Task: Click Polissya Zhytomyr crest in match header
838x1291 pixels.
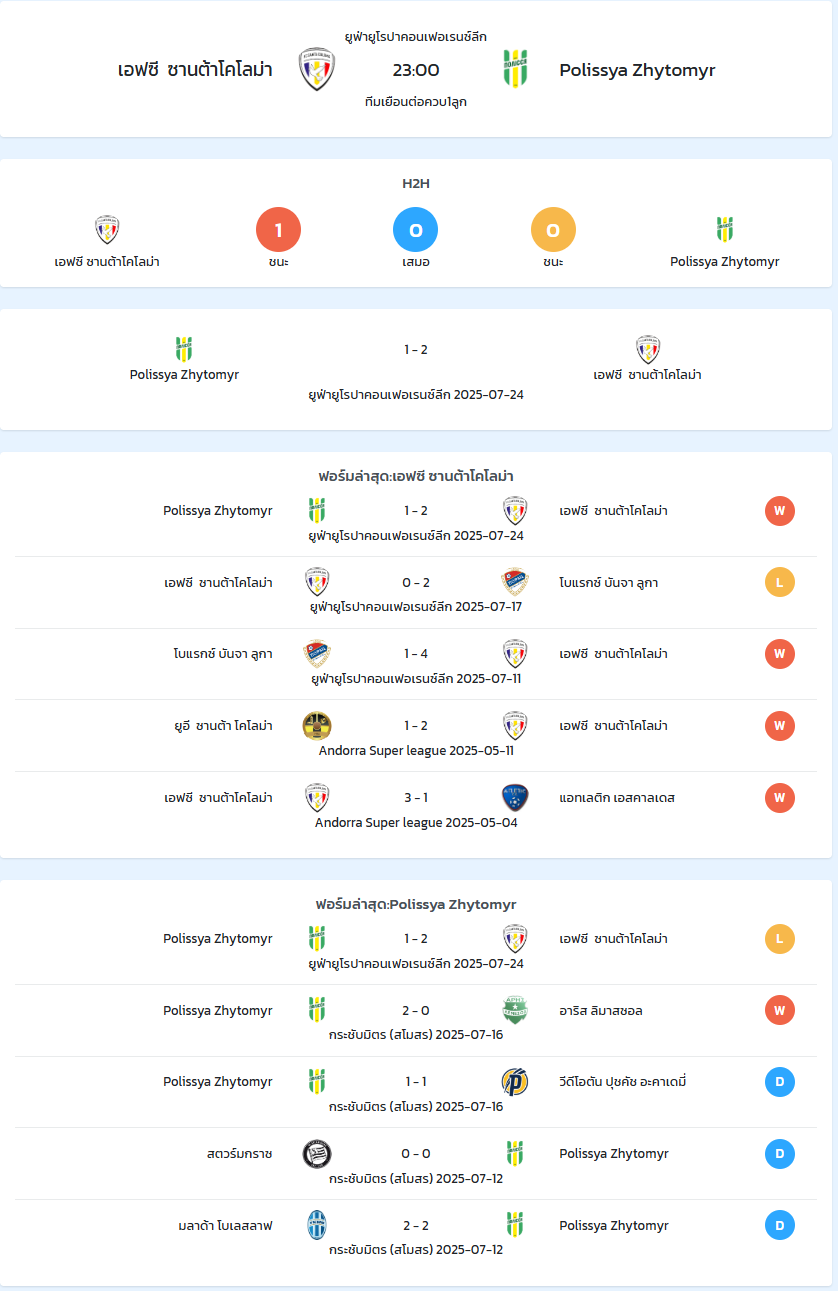Action: (515, 69)
